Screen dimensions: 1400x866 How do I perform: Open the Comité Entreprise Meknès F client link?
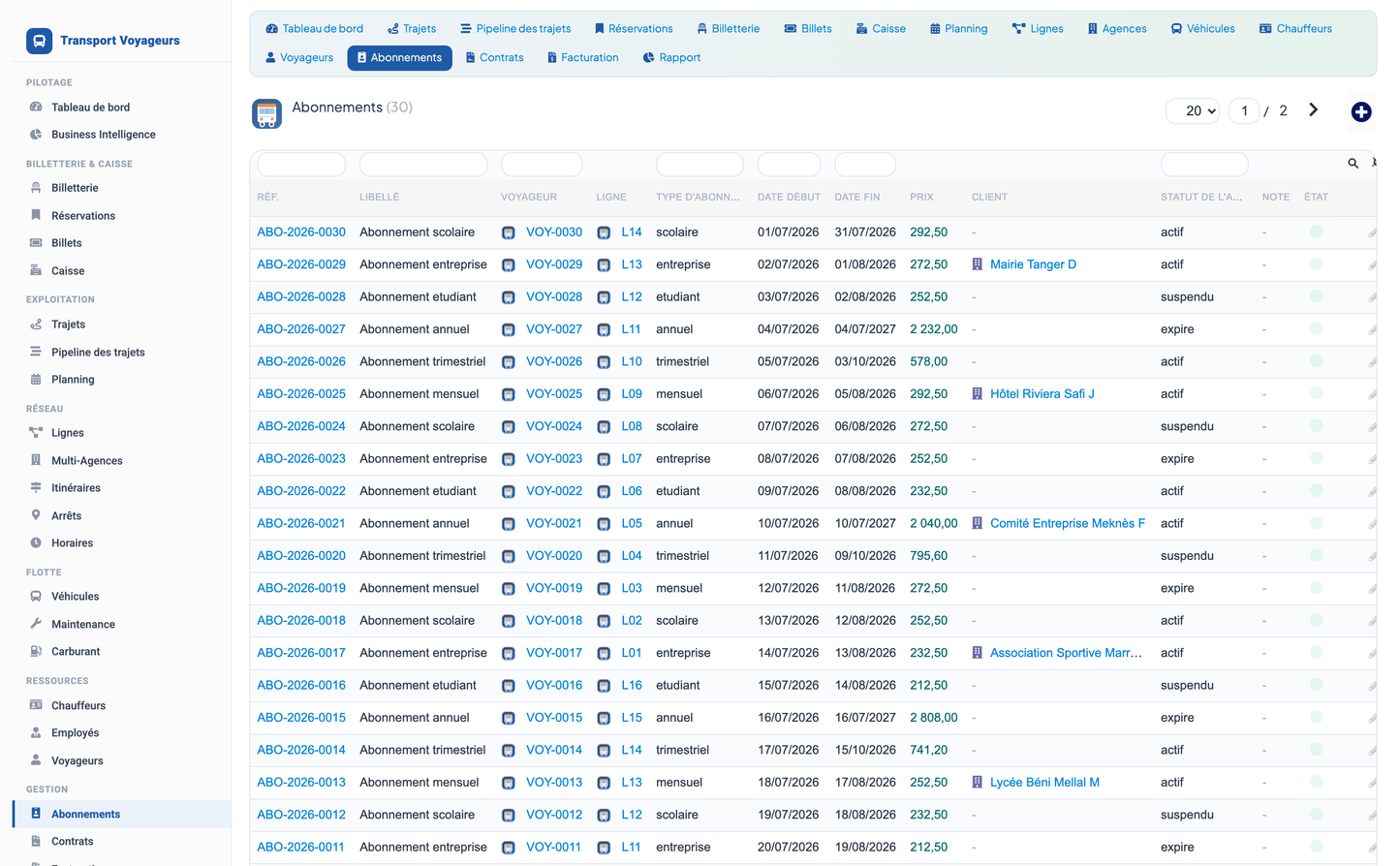click(x=1068, y=524)
